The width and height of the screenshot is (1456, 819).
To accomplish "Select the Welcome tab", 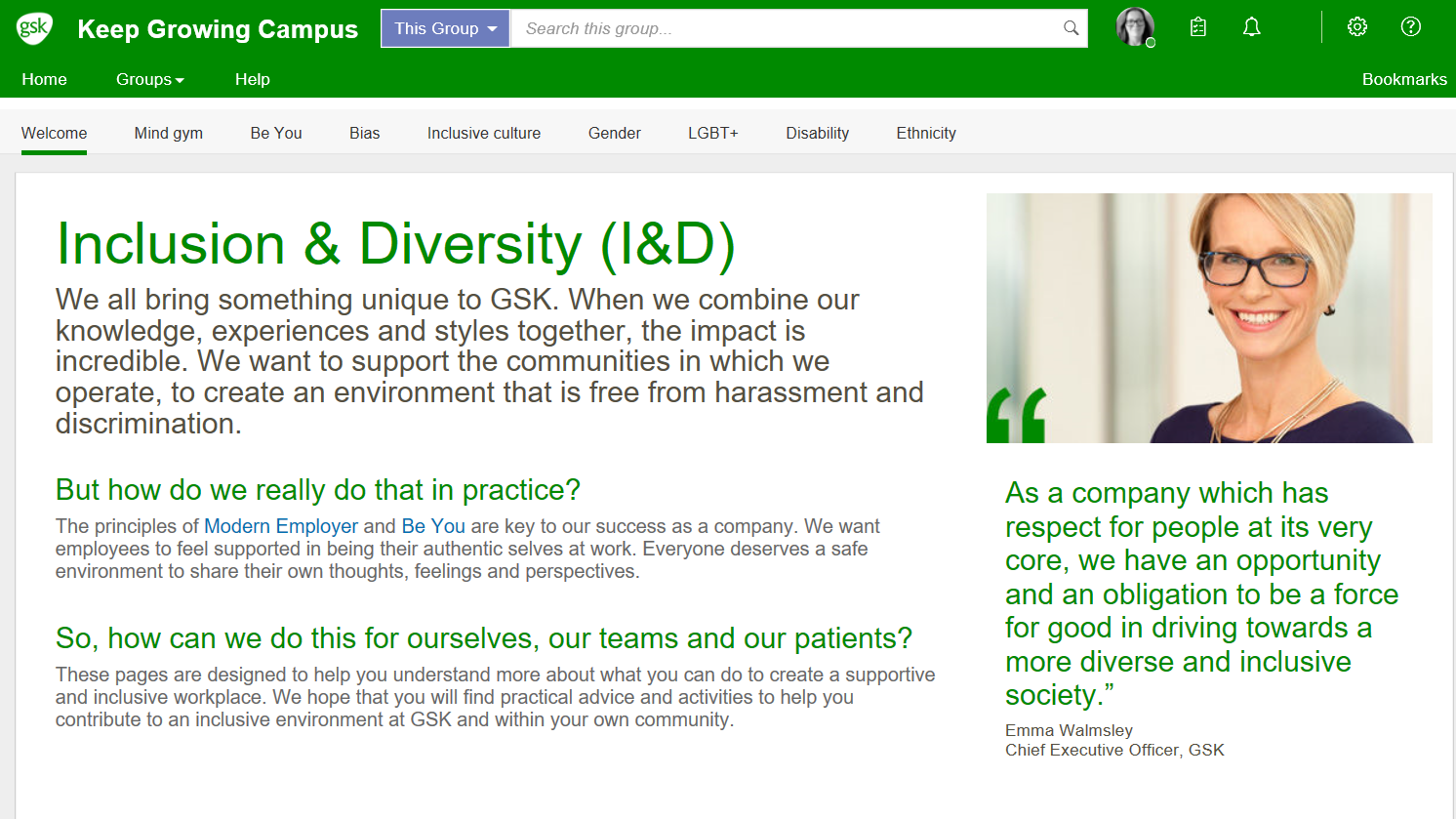I will 55,133.
